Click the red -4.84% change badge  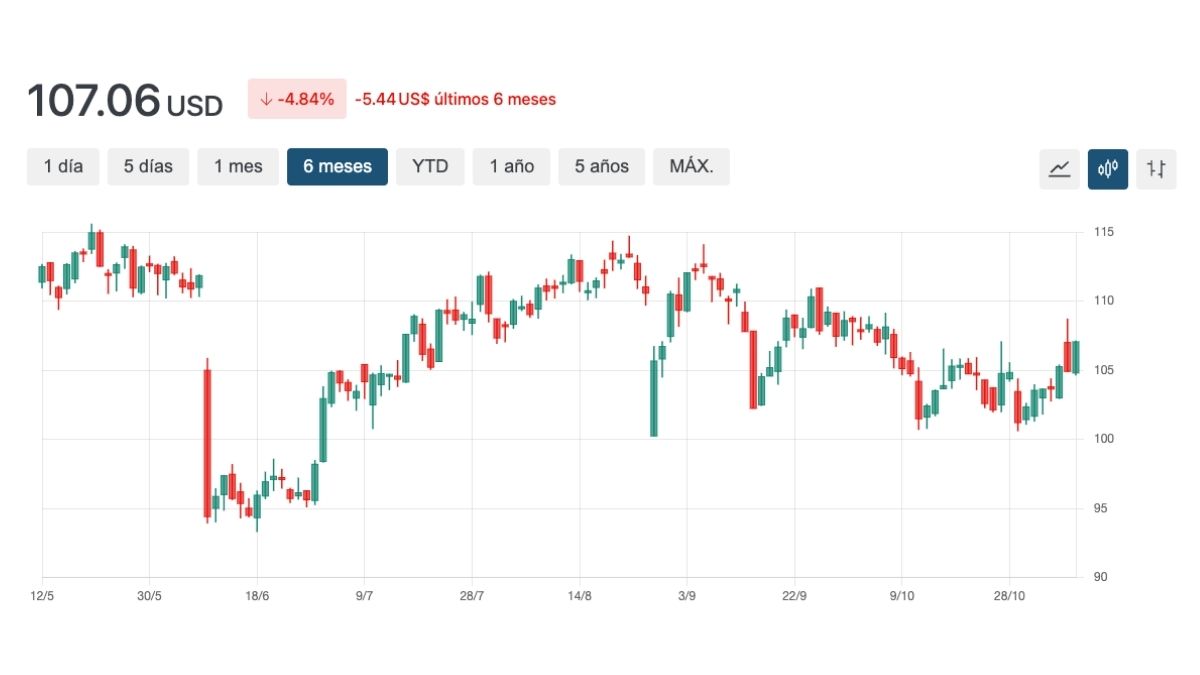(297, 99)
